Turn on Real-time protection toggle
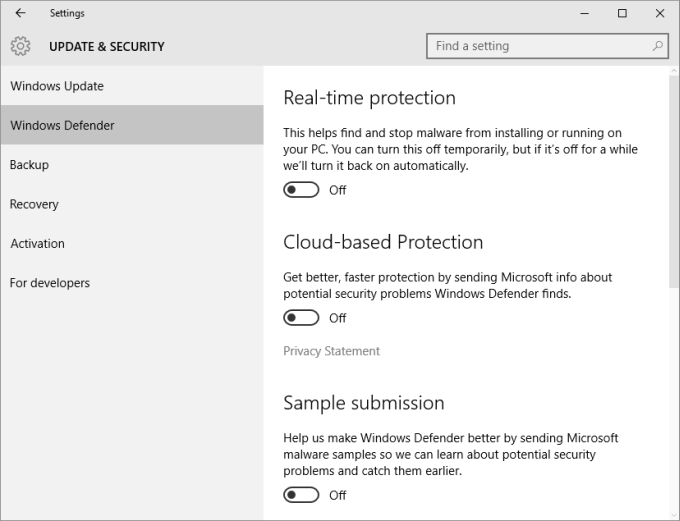Viewport: 680px width, 521px height. coord(301,190)
